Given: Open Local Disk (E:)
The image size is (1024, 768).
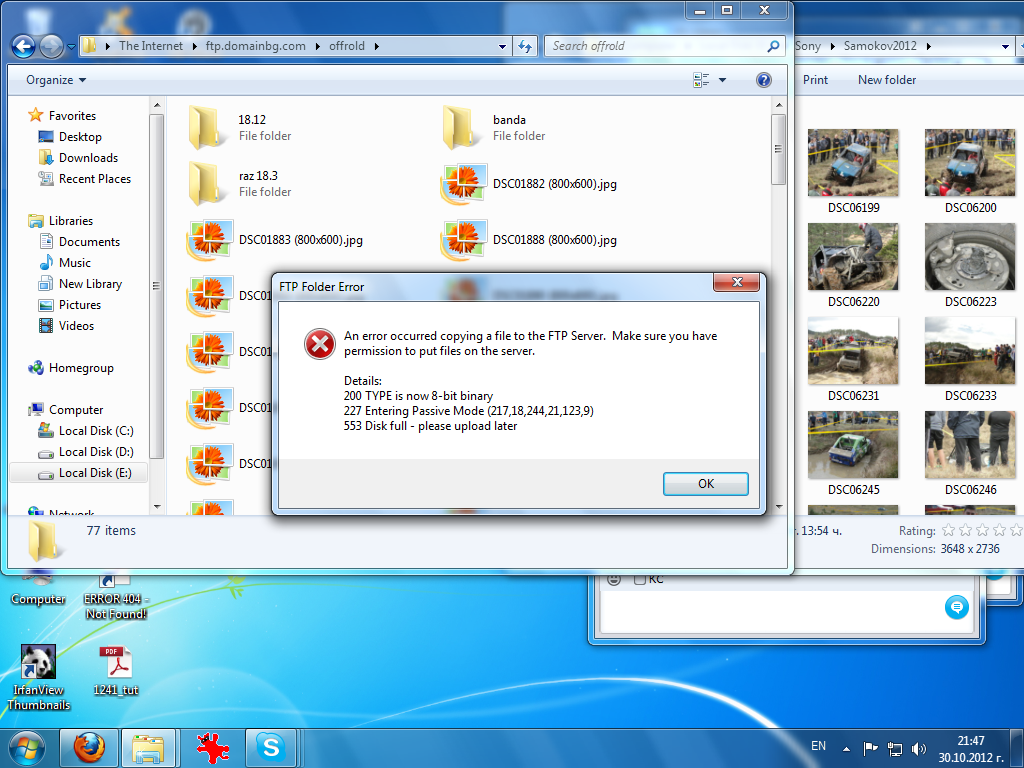Looking at the screenshot, I should (79, 473).
